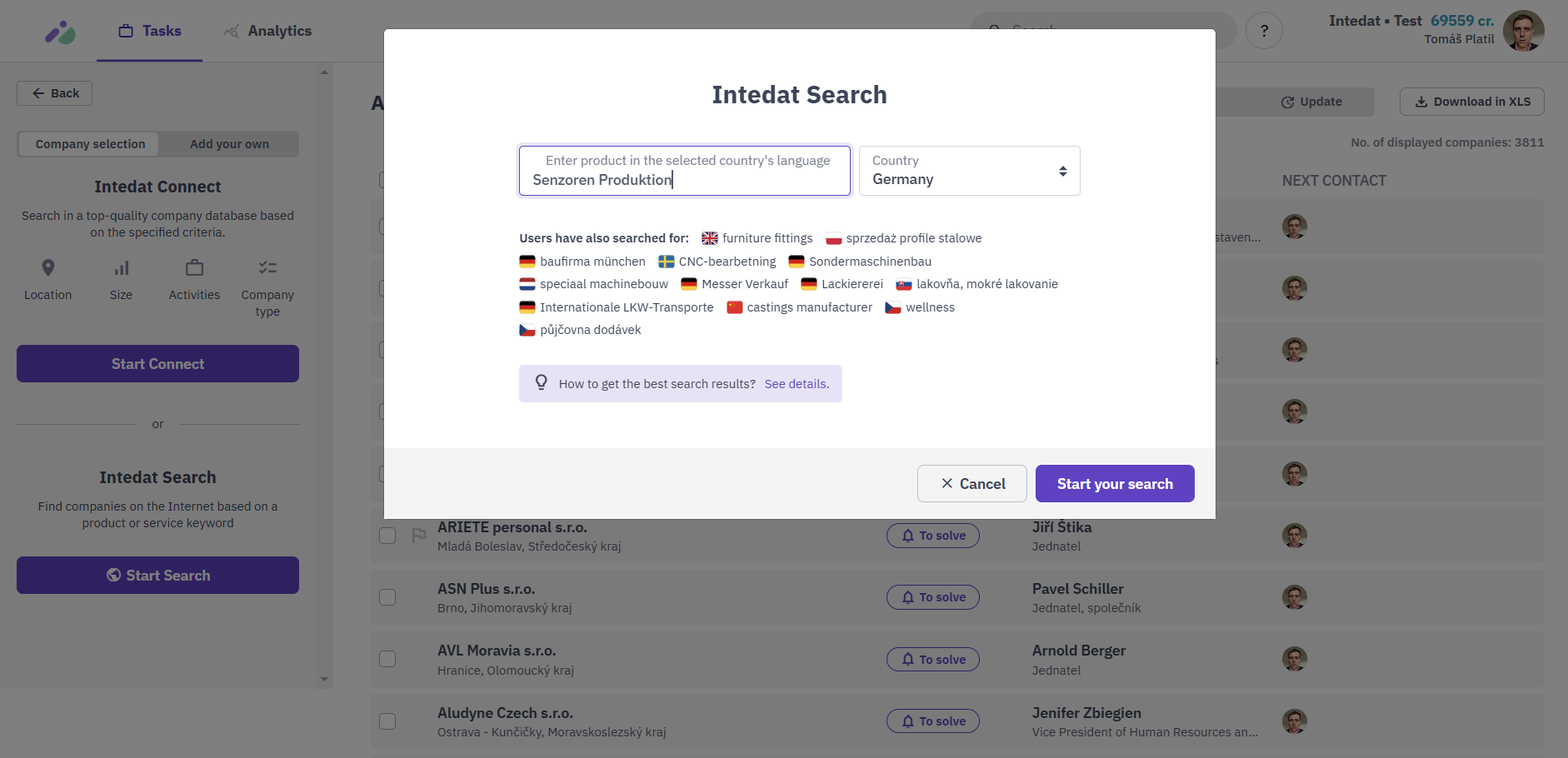
Task: Select the Size filter icon
Action: click(122, 267)
